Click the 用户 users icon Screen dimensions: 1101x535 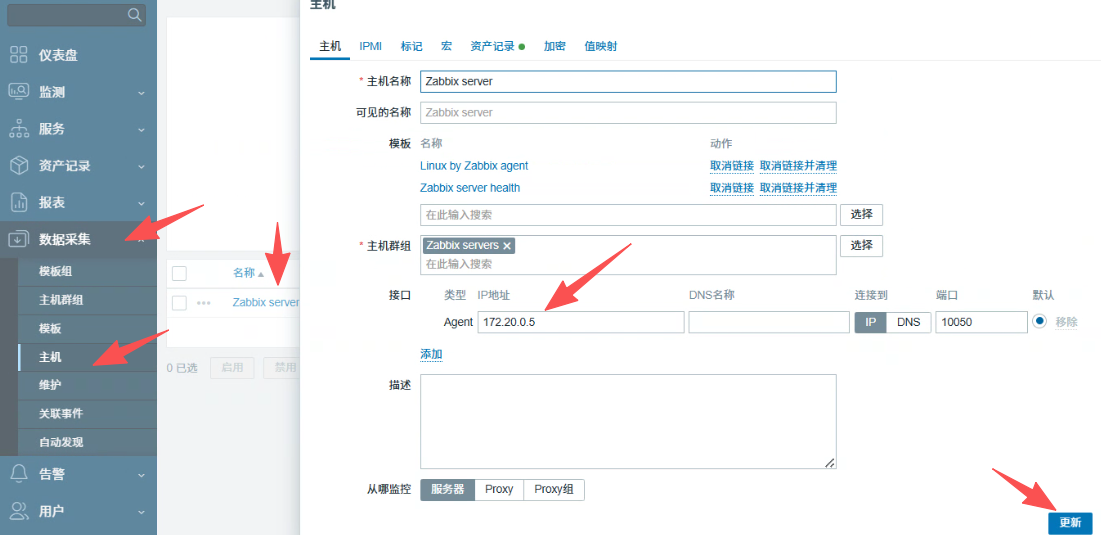(18, 510)
